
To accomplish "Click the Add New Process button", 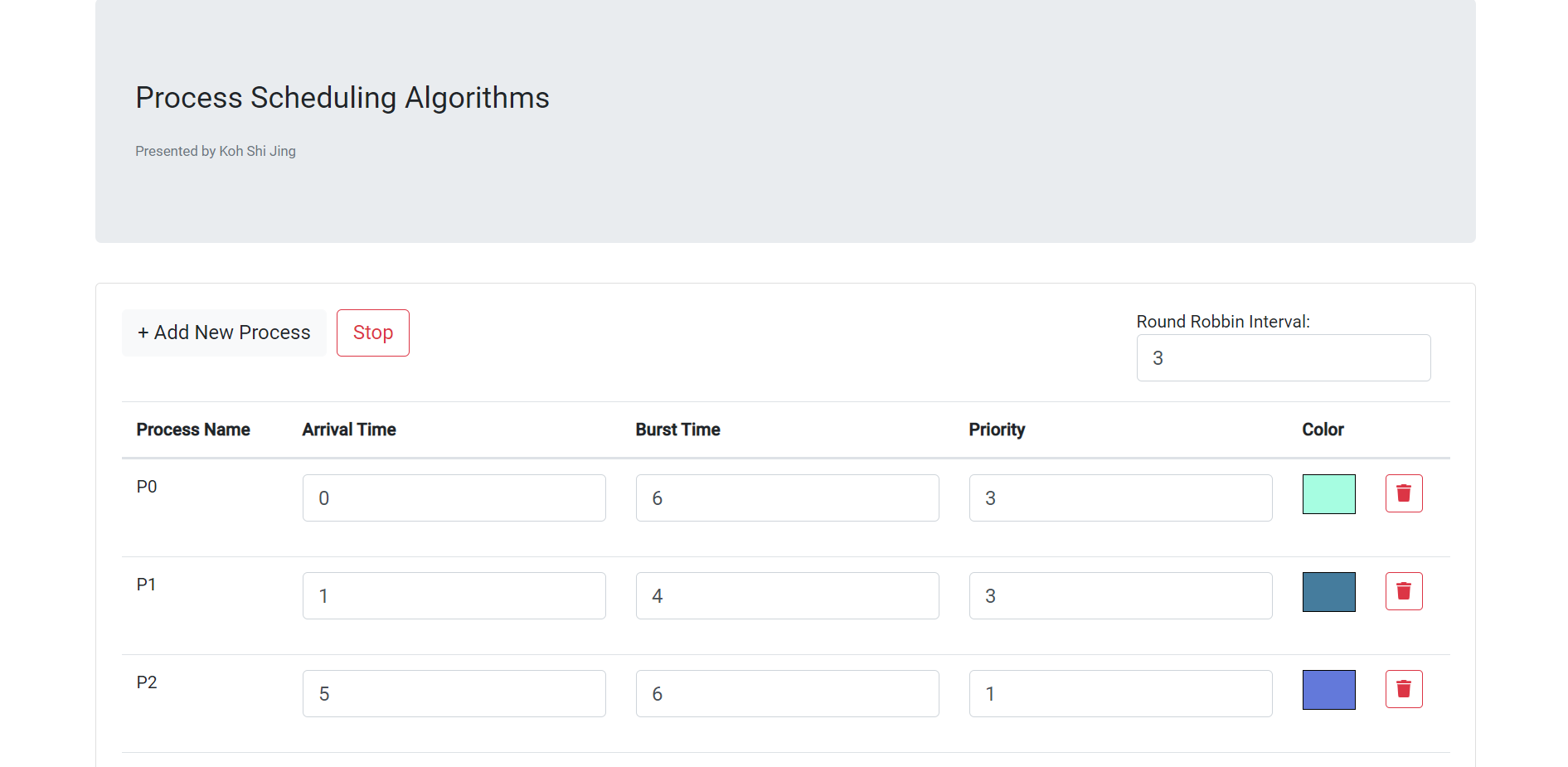I will (224, 333).
